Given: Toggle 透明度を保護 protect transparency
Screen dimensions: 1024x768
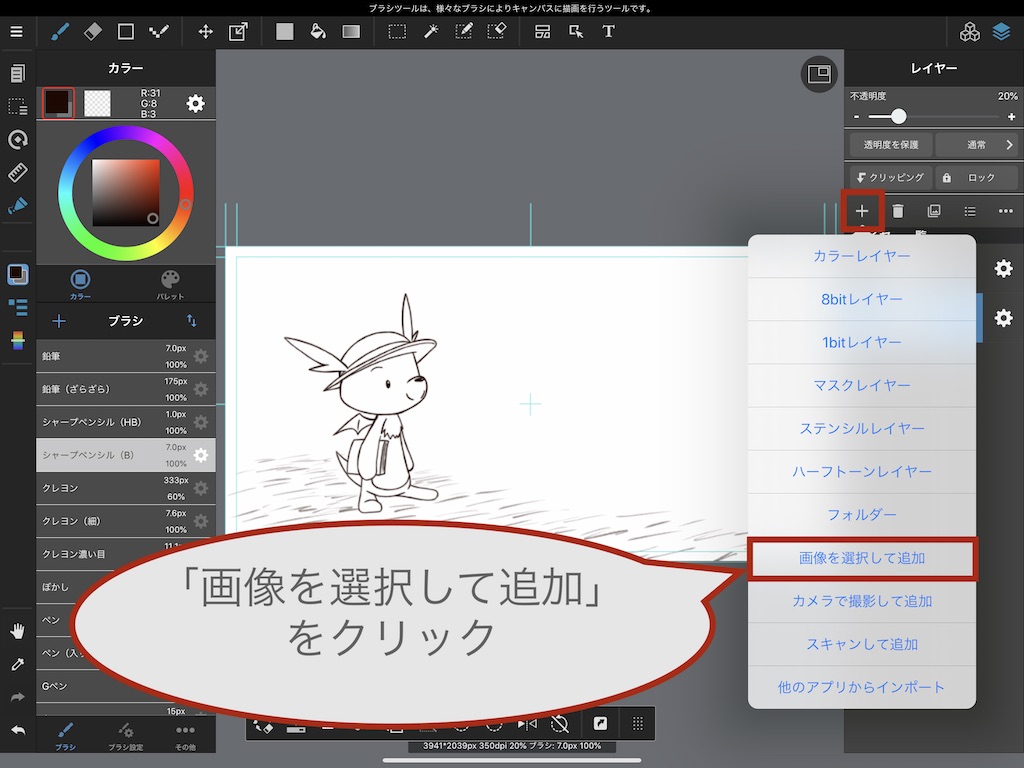Looking at the screenshot, I should (890, 145).
